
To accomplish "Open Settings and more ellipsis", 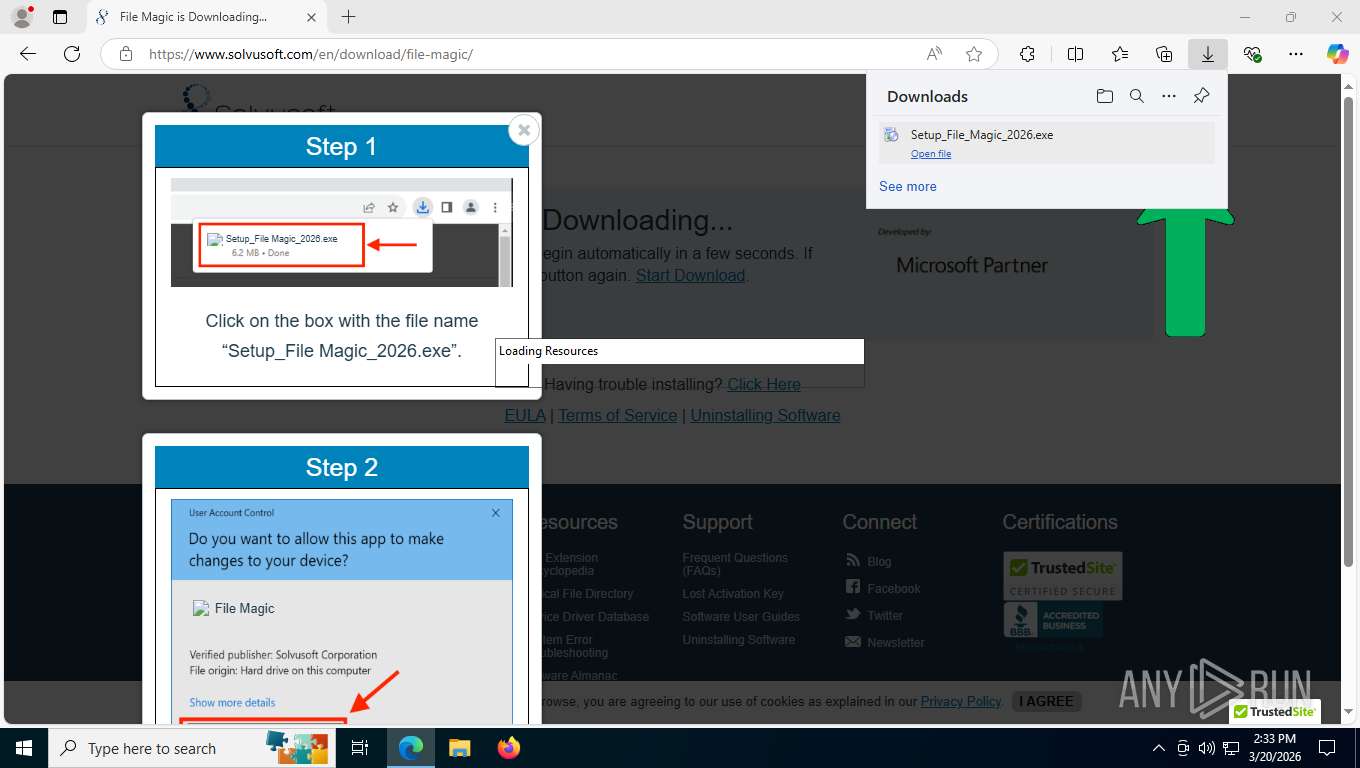I will coord(1296,54).
